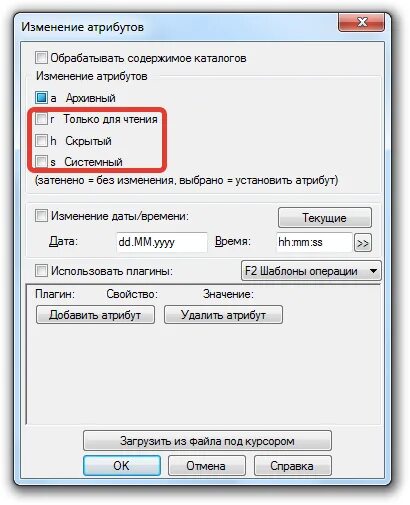410x505 pixels.
Task: Confirm with the OK button
Action: 122,466
